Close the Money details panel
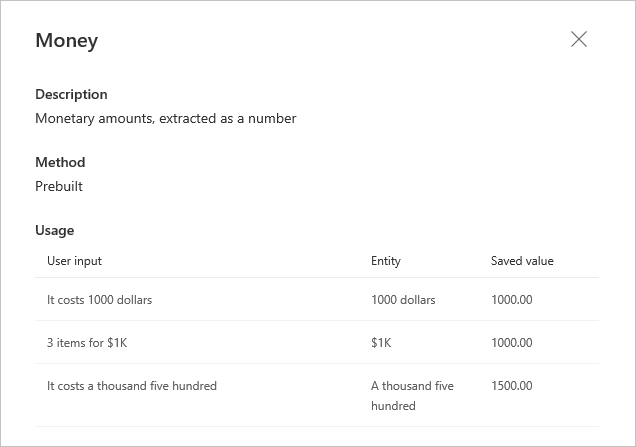The height and width of the screenshot is (447, 636). (578, 39)
